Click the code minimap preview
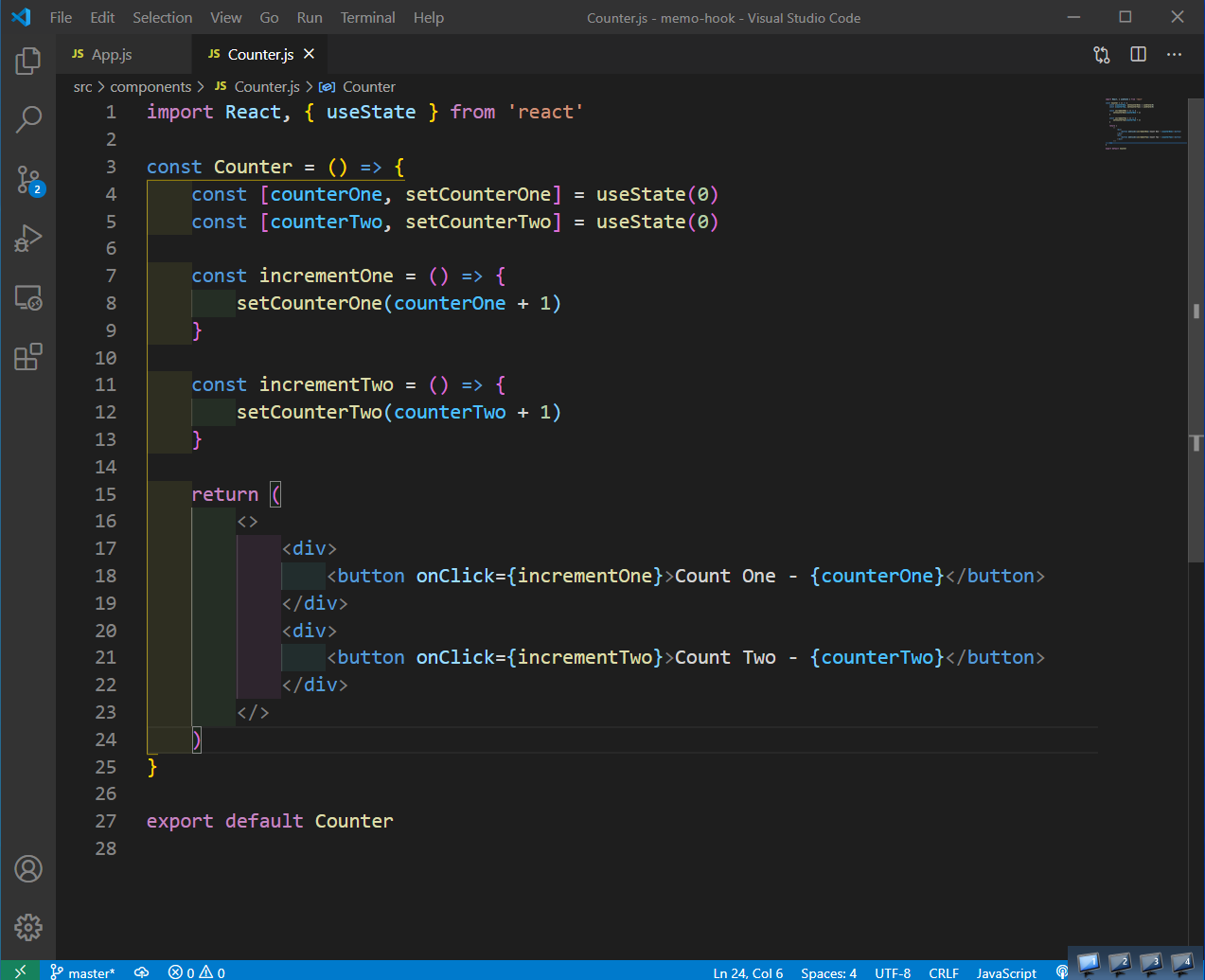Viewport: 1205px width, 980px height. pyautogui.click(x=1143, y=123)
